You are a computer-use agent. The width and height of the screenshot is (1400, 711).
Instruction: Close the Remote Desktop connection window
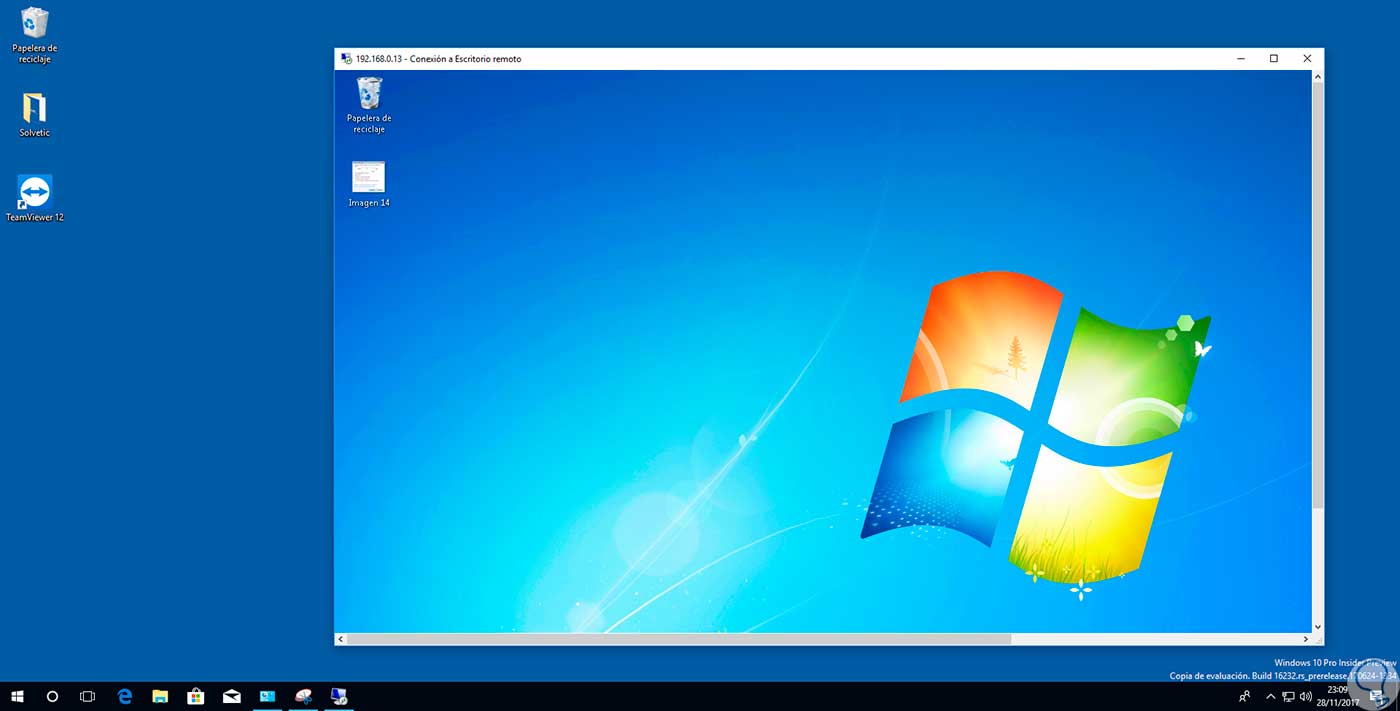[1307, 59]
